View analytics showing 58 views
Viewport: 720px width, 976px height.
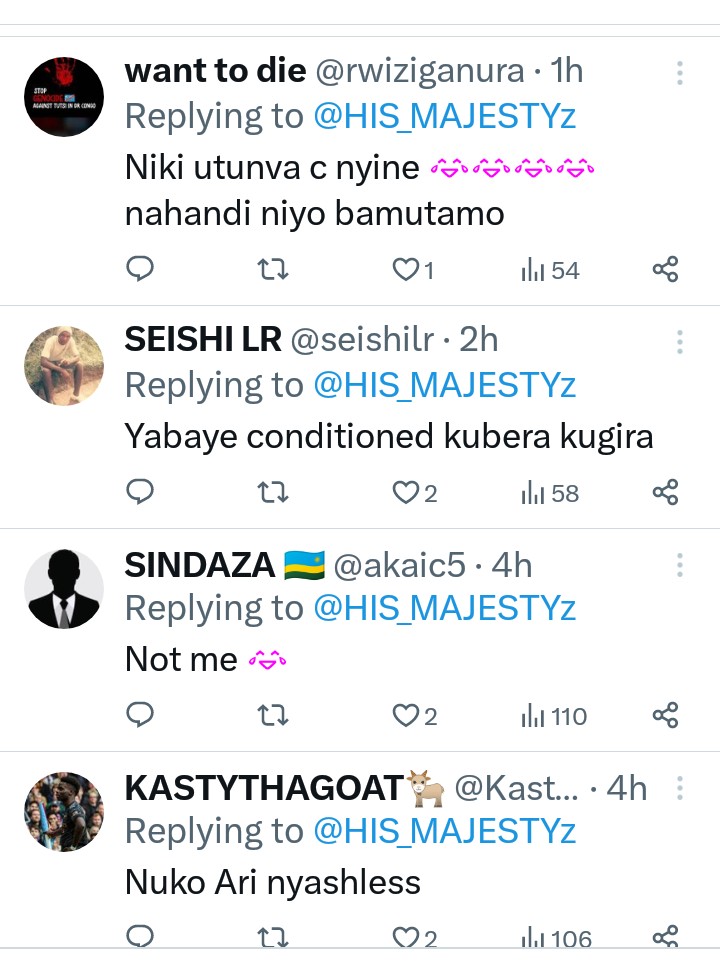coord(550,492)
